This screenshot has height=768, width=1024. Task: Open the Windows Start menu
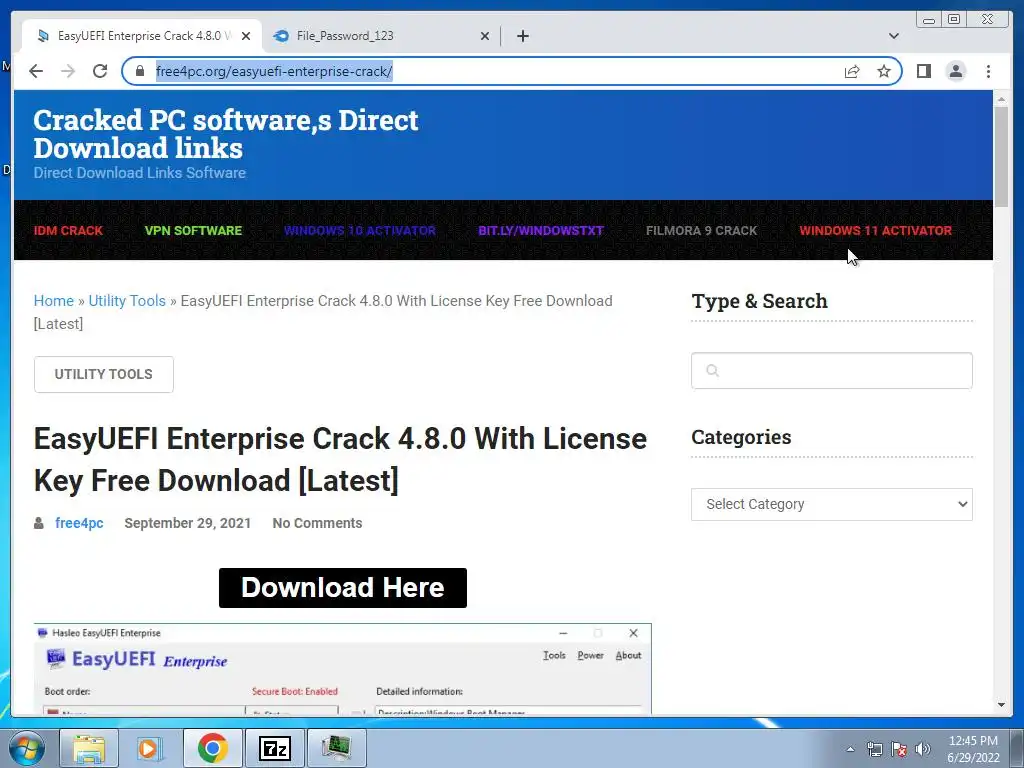(x=26, y=748)
